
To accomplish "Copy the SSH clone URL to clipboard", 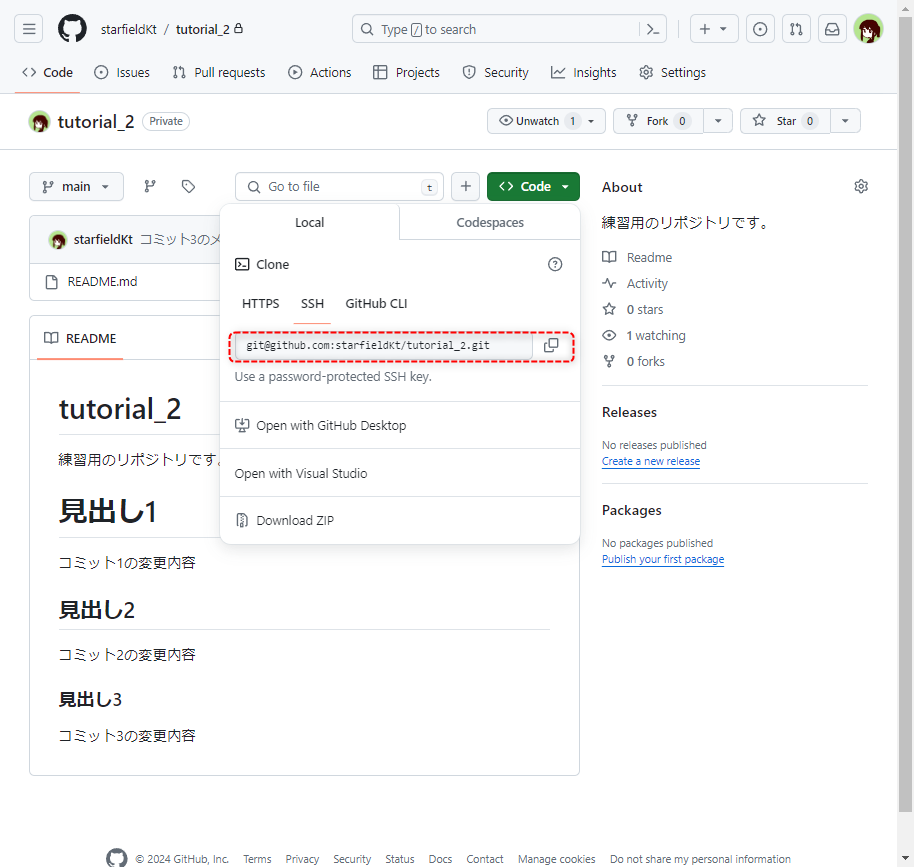I will tap(551, 345).
